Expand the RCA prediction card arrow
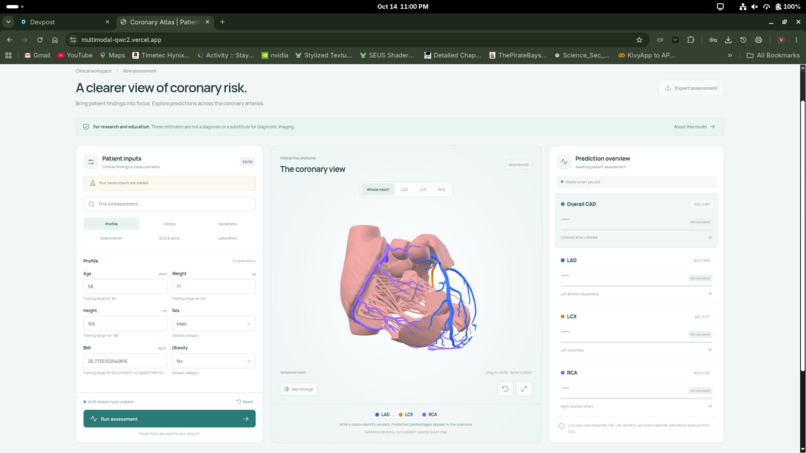The height and width of the screenshot is (453, 806). point(709,406)
